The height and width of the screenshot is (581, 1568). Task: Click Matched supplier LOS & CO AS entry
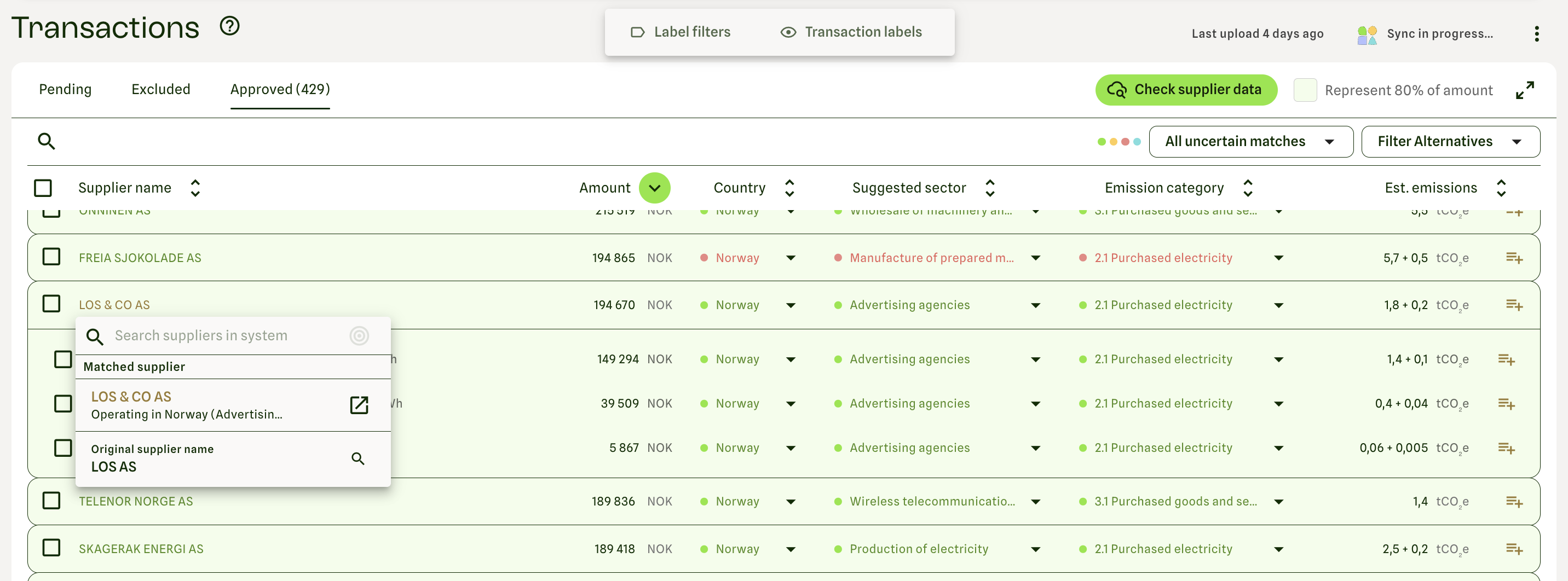click(x=233, y=405)
